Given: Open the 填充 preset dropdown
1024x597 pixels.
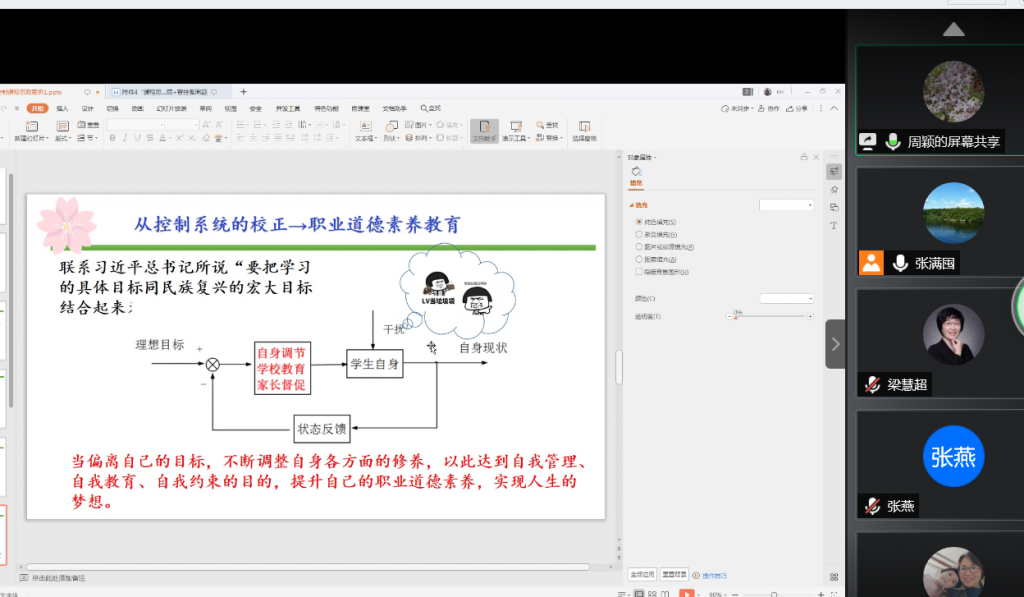Looking at the screenshot, I should click(x=787, y=205).
